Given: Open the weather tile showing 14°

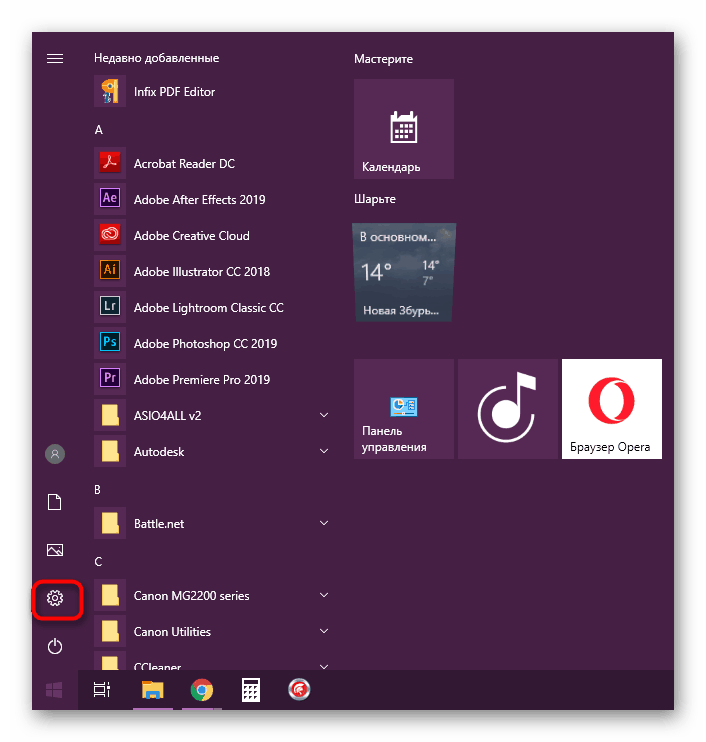Looking at the screenshot, I should (x=404, y=273).
